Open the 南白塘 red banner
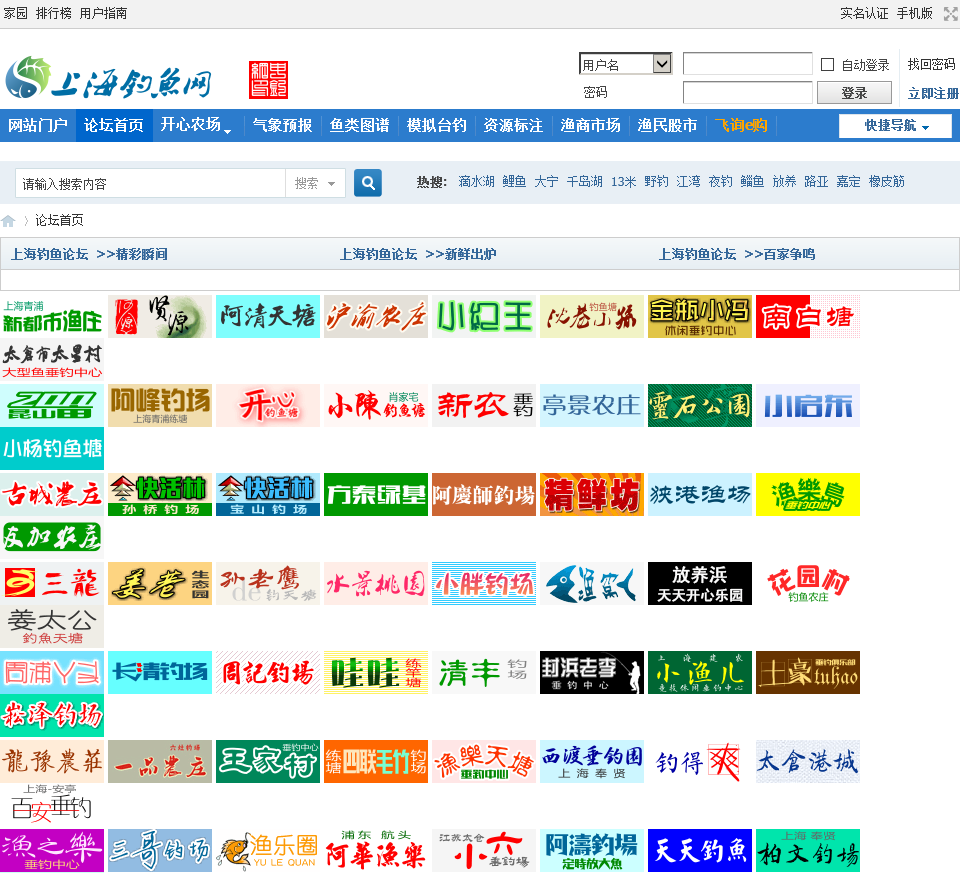Image resolution: width=960 pixels, height=873 pixels. pos(808,317)
